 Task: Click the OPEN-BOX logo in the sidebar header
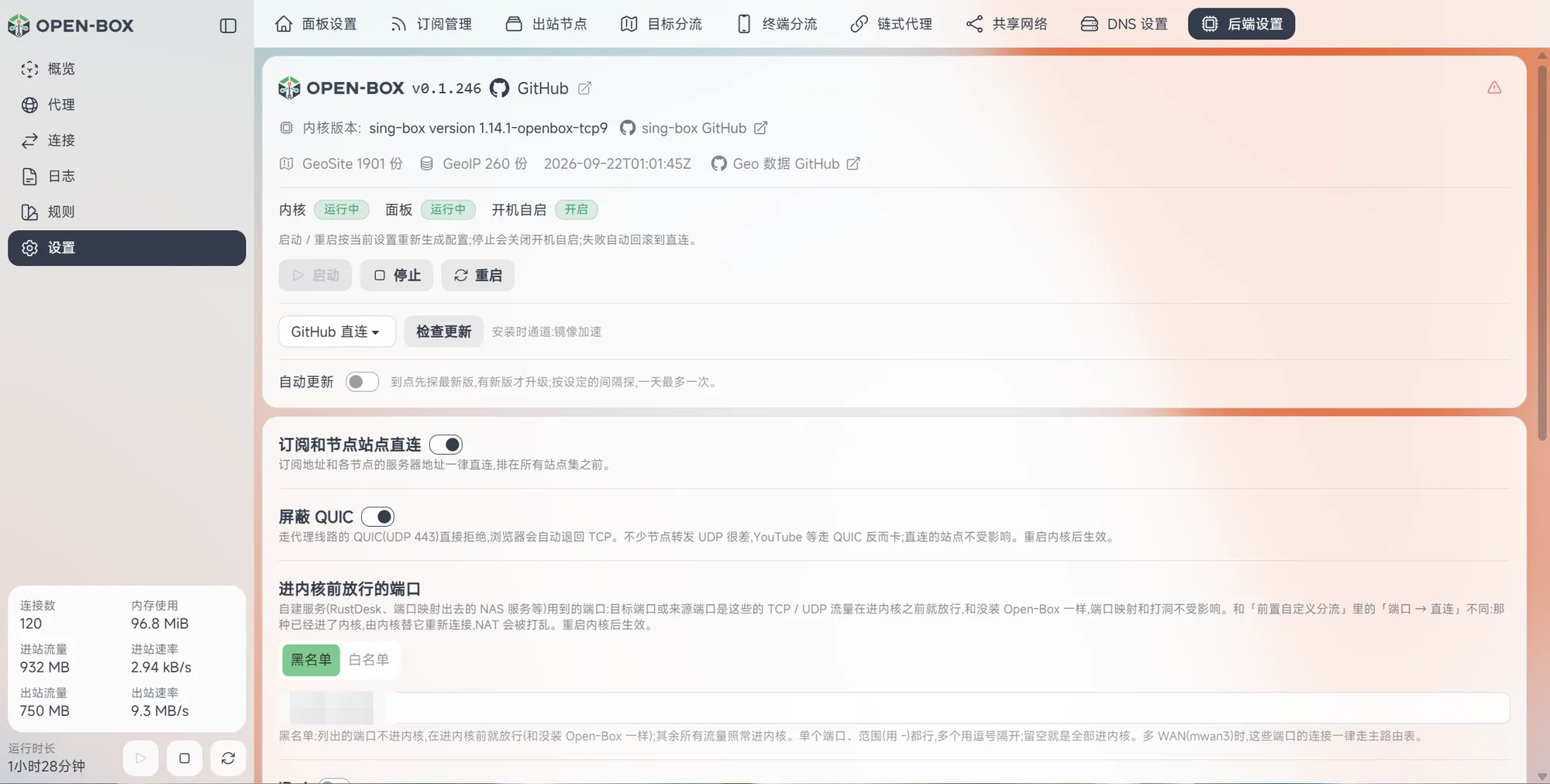pyautogui.click(x=71, y=26)
